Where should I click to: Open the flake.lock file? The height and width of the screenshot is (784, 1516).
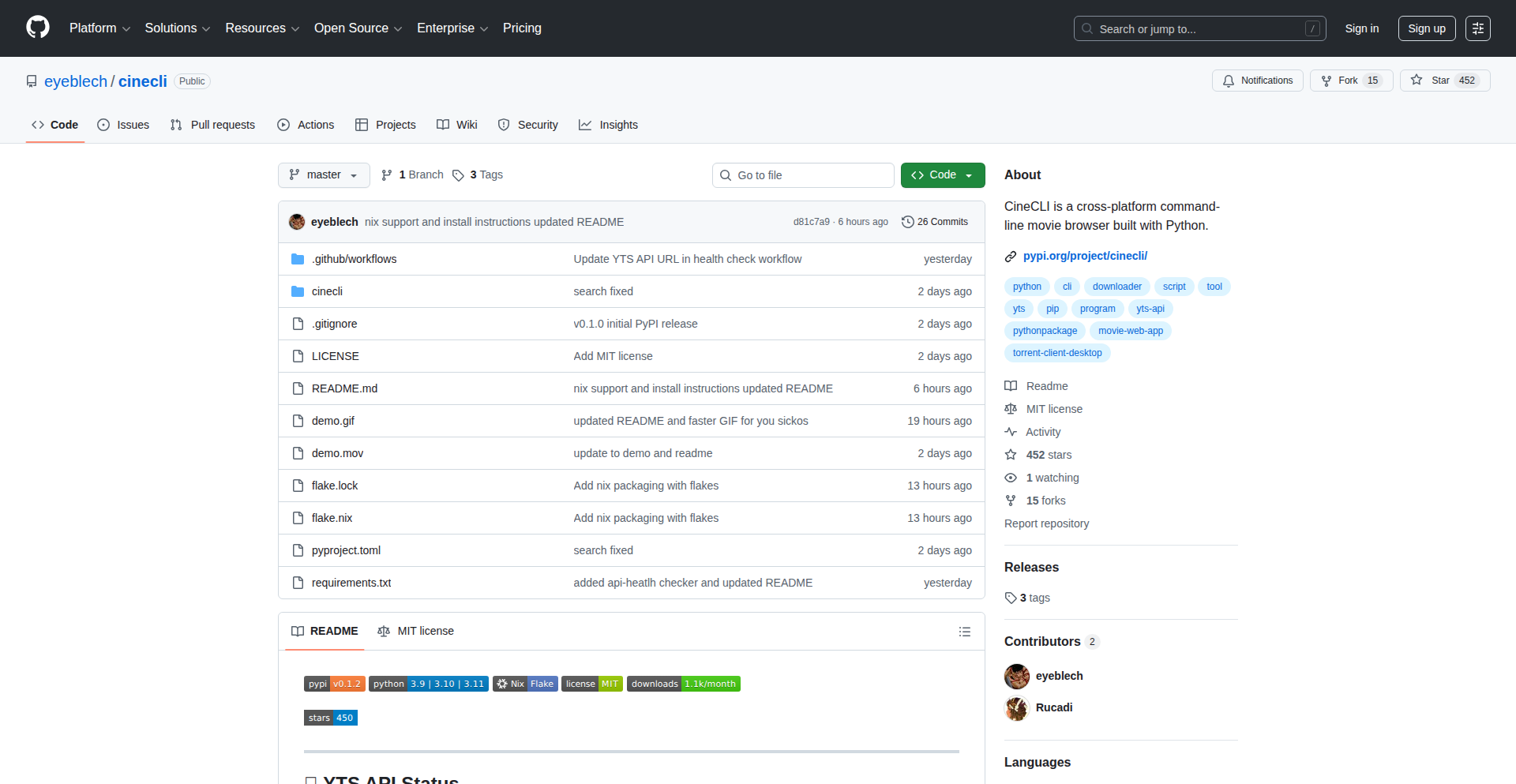click(335, 486)
